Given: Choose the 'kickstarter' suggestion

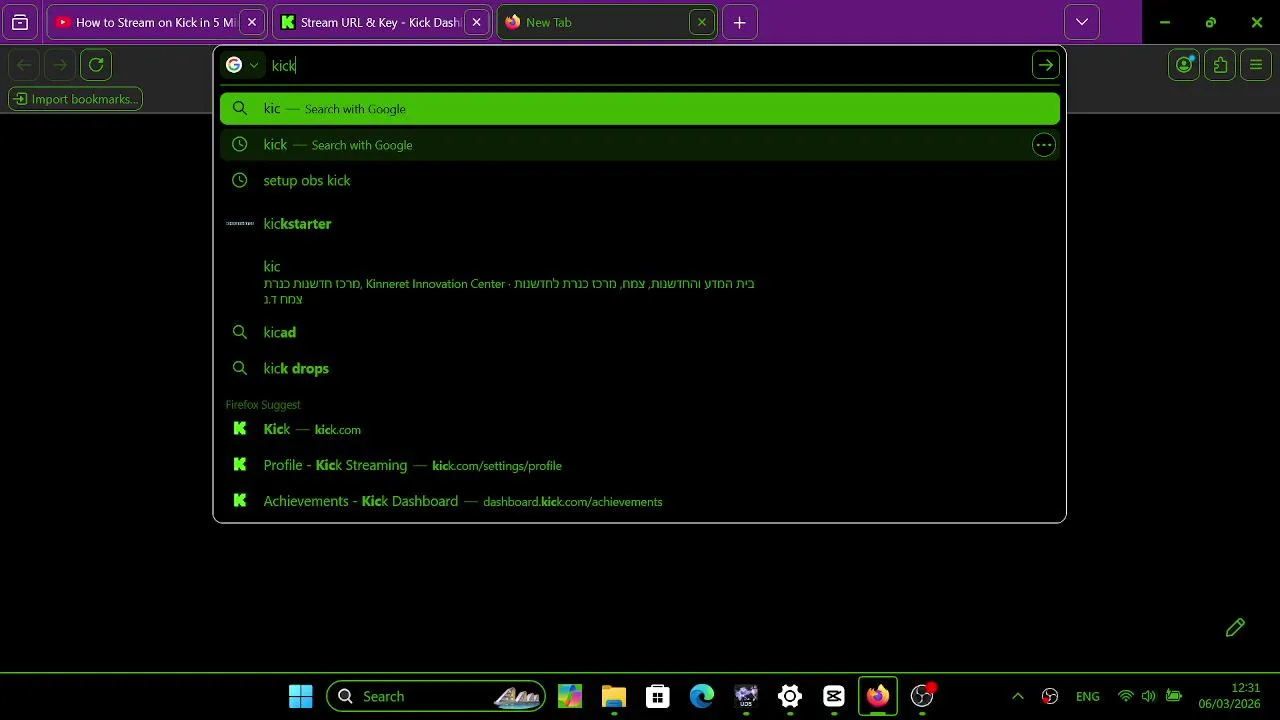Looking at the screenshot, I should point(640,224).
